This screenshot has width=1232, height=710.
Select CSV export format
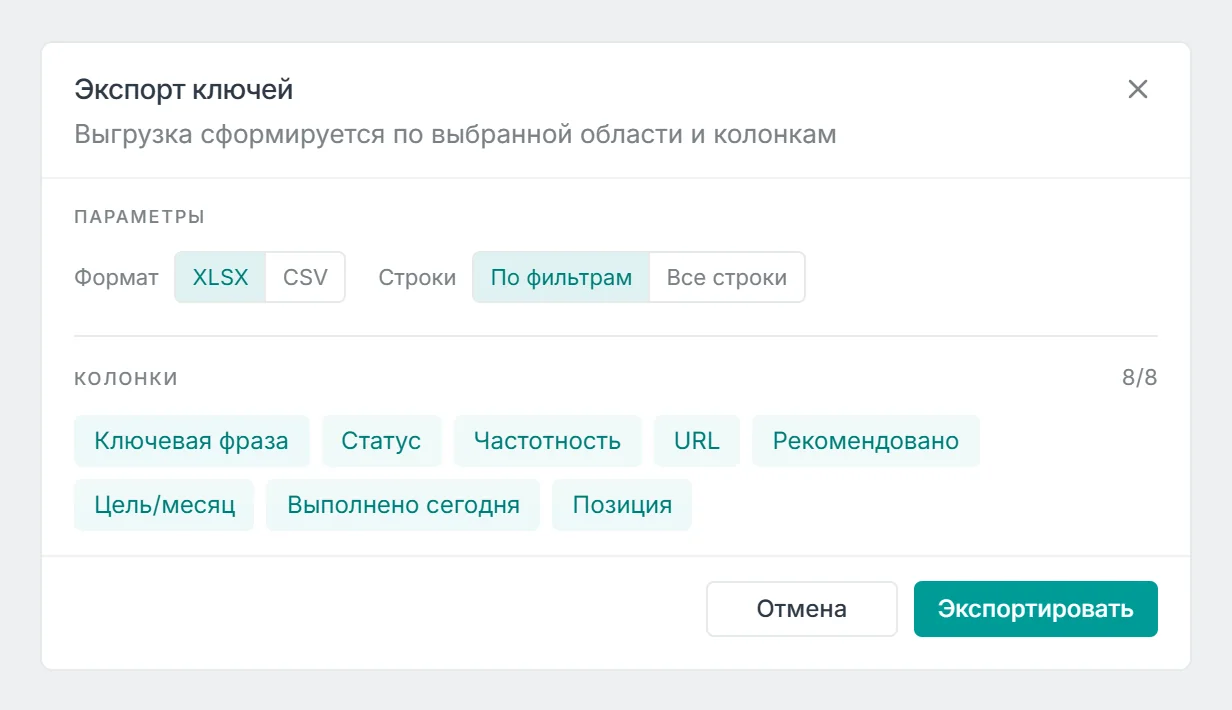(x=305, y=277)
